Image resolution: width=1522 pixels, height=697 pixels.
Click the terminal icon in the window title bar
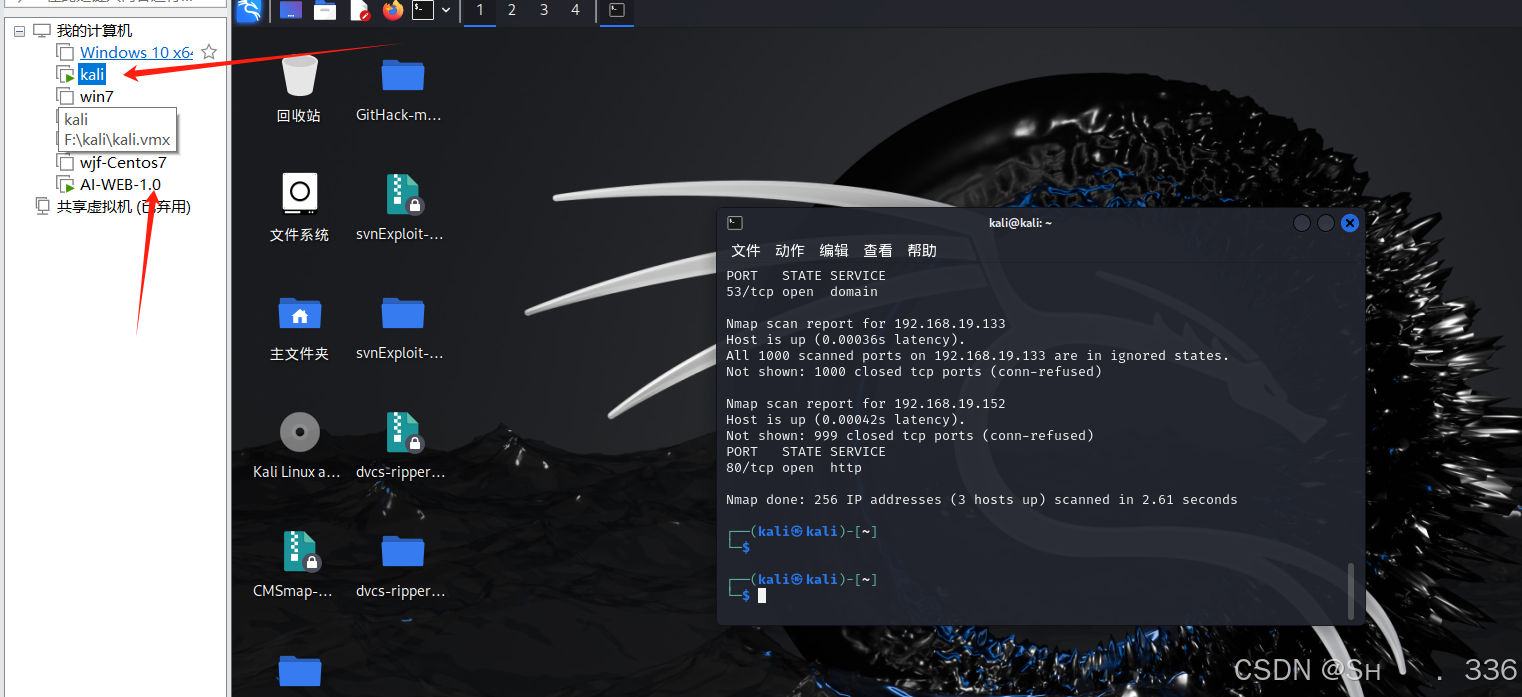(x=735, y=223)
